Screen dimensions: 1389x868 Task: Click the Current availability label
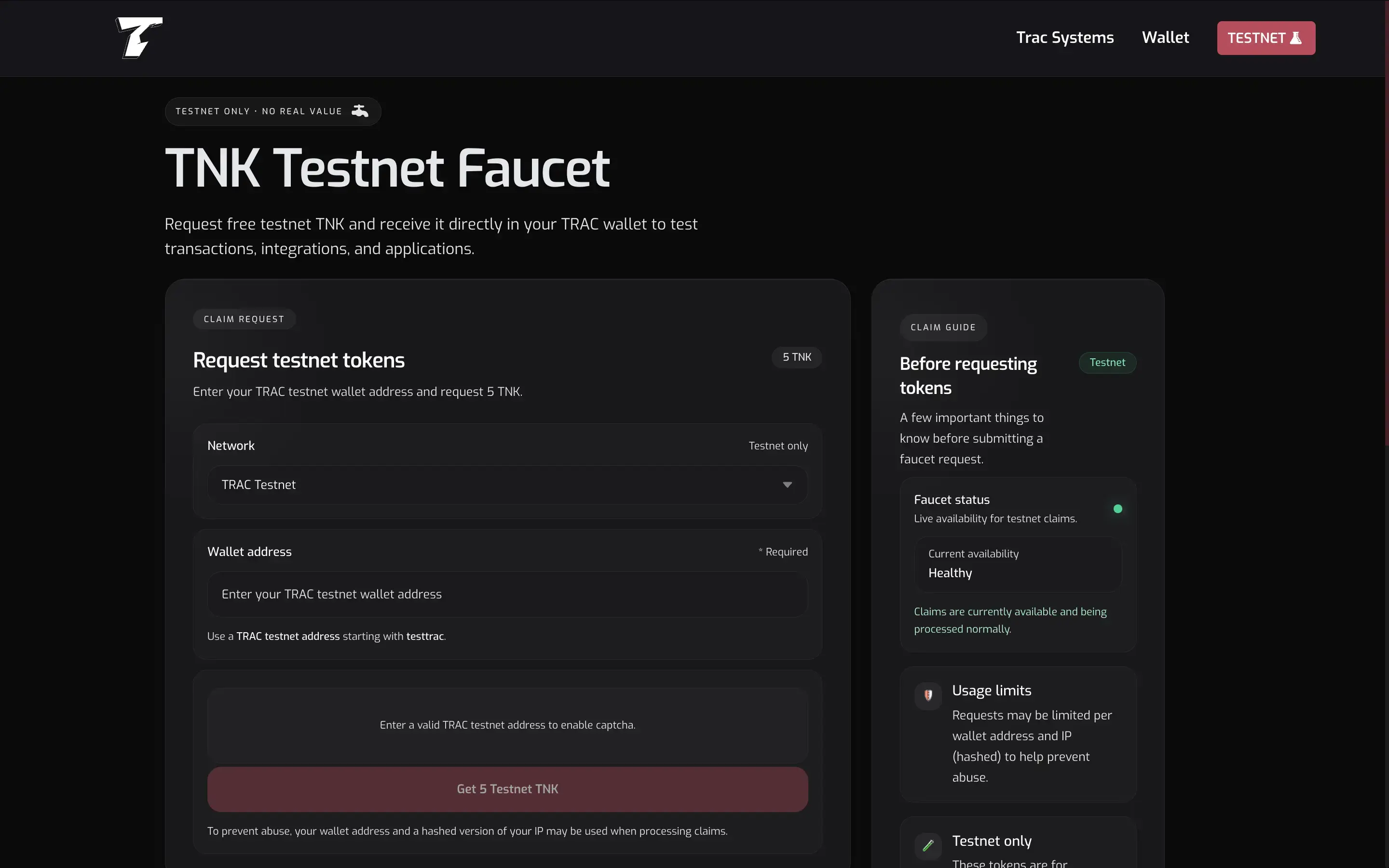pyautogui.click(x=973, y=554)
